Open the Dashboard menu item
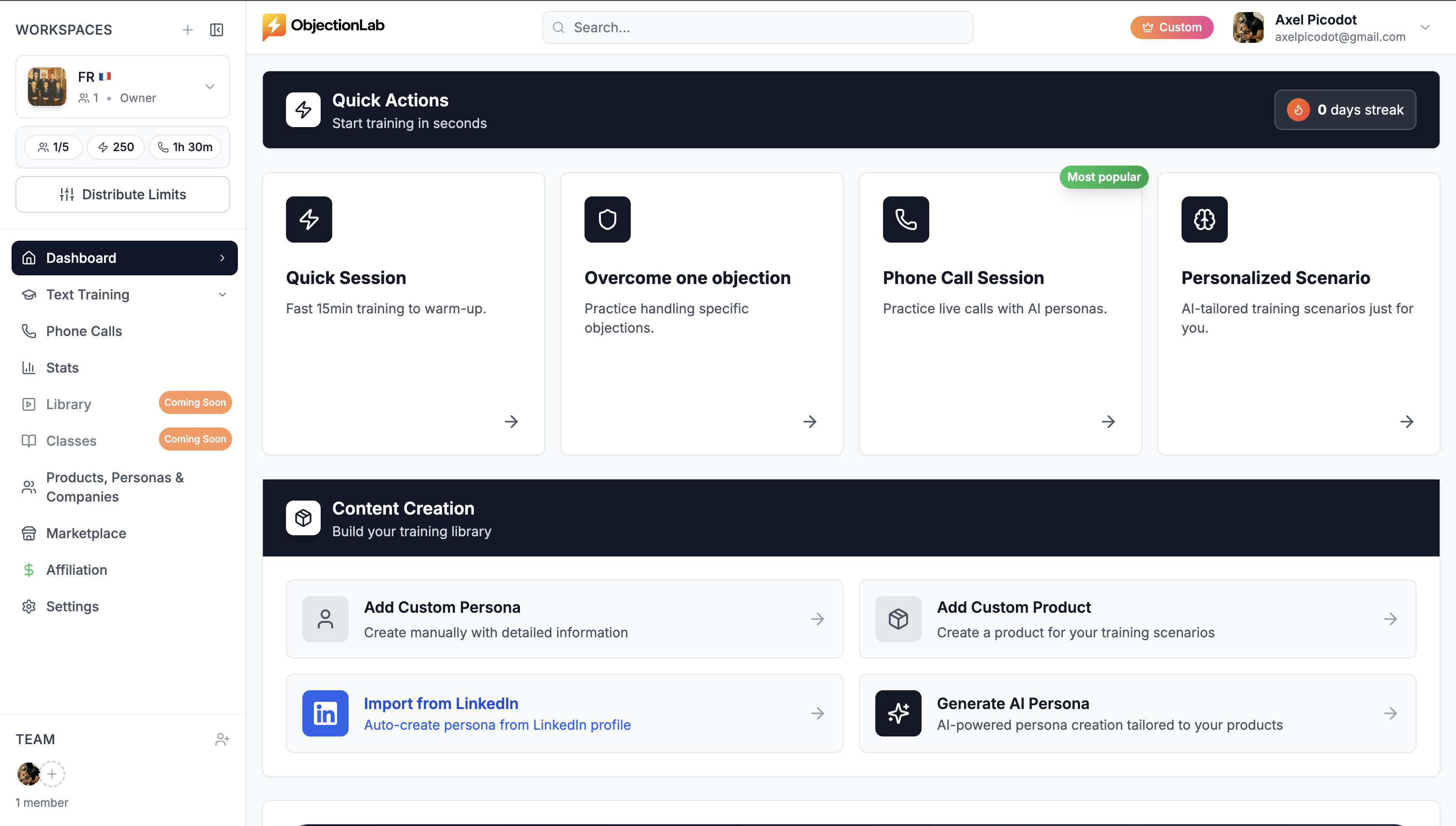The image size is (1456, 826). (124, 258)
